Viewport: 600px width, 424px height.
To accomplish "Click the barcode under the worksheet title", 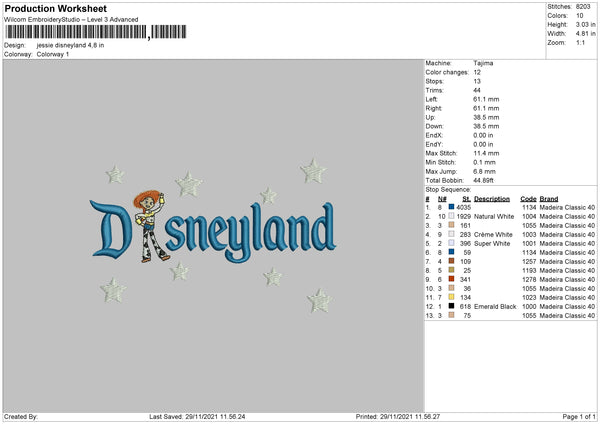I will click(x=96, y=32).
